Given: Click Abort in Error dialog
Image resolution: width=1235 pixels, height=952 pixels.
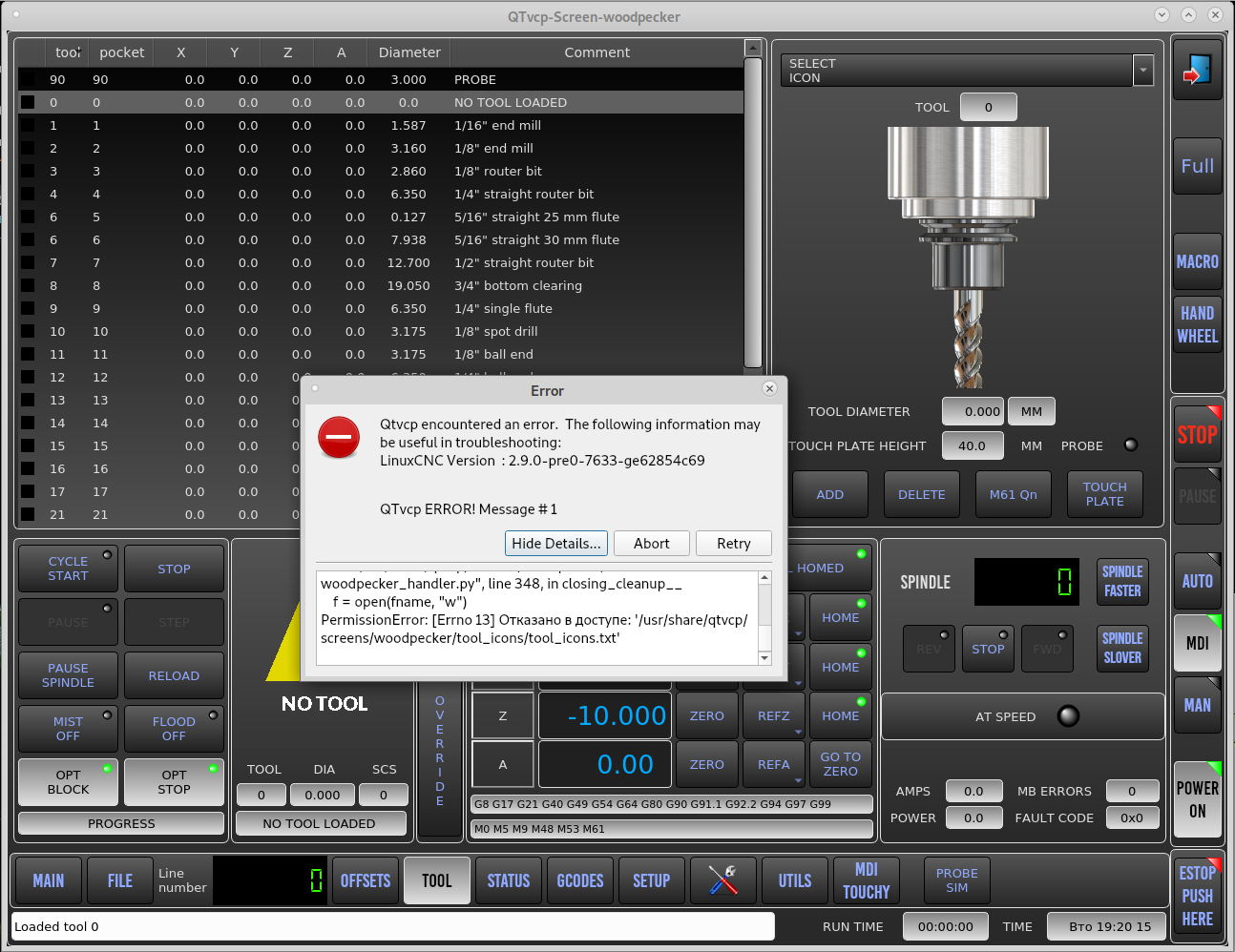Looking at the screenshot, I should (x=652, y=544).
